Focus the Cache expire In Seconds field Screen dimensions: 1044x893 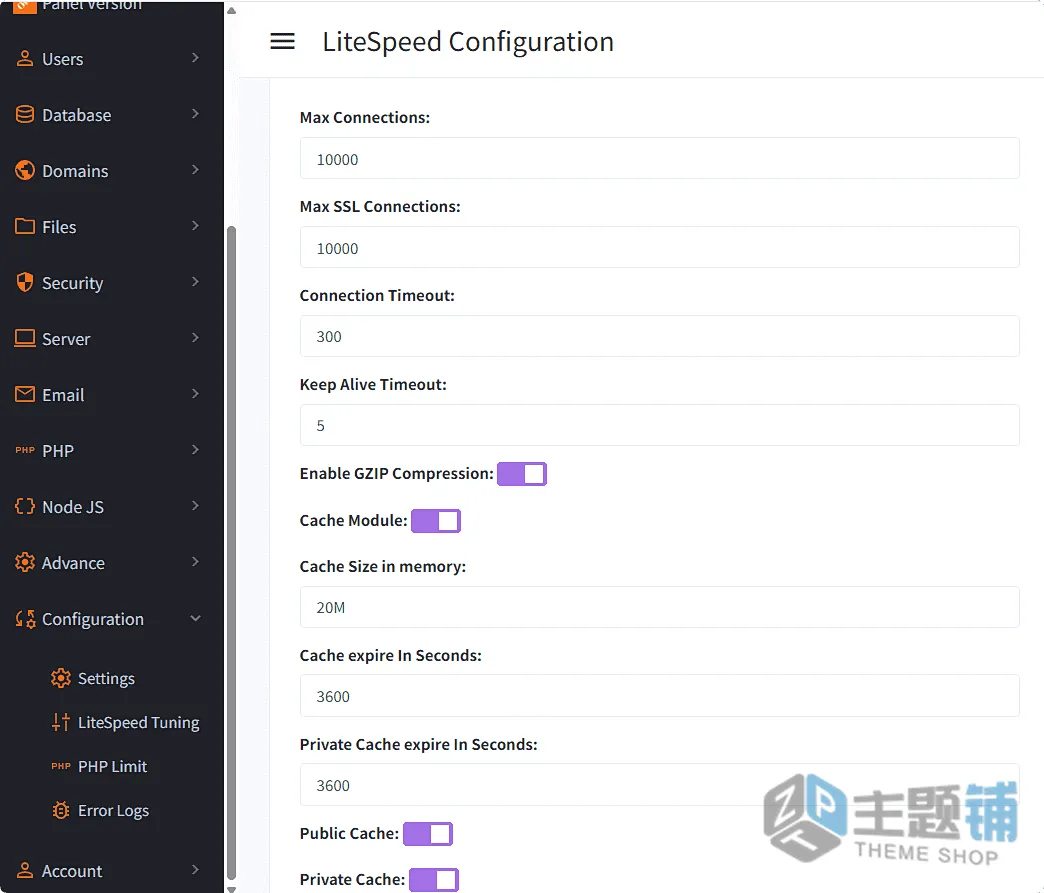(x=659, y=696)
